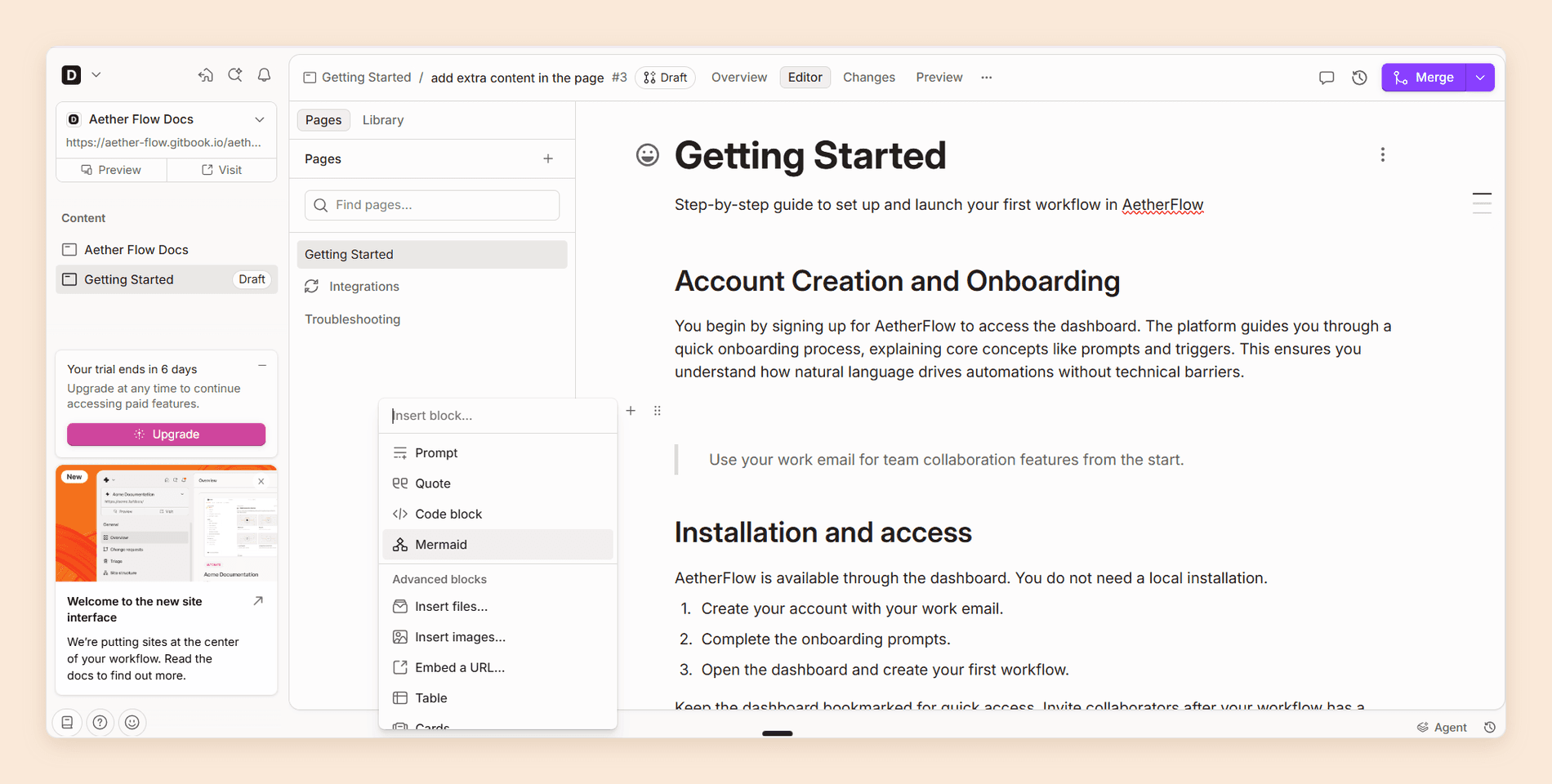This screenshot has height=784, width=1552.
Task: Choose Insert images from the menu
Action: 497,637
